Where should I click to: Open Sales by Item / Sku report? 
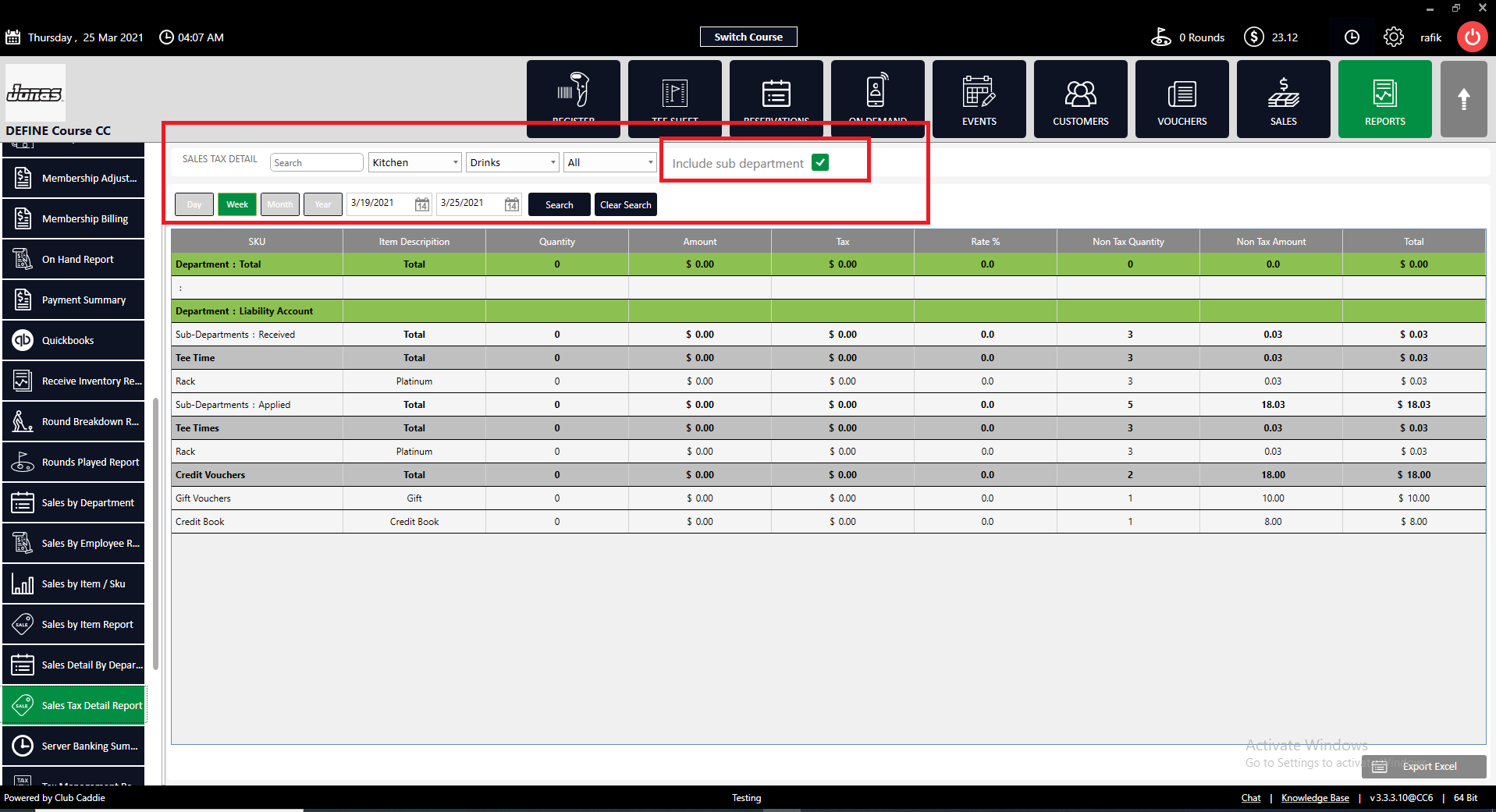(73, 583)
